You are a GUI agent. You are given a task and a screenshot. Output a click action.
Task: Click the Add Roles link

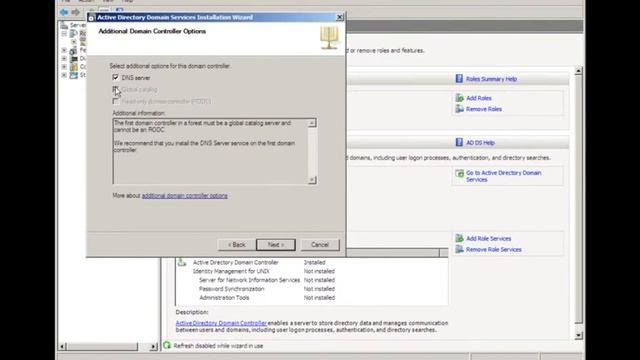click(479, 98)
